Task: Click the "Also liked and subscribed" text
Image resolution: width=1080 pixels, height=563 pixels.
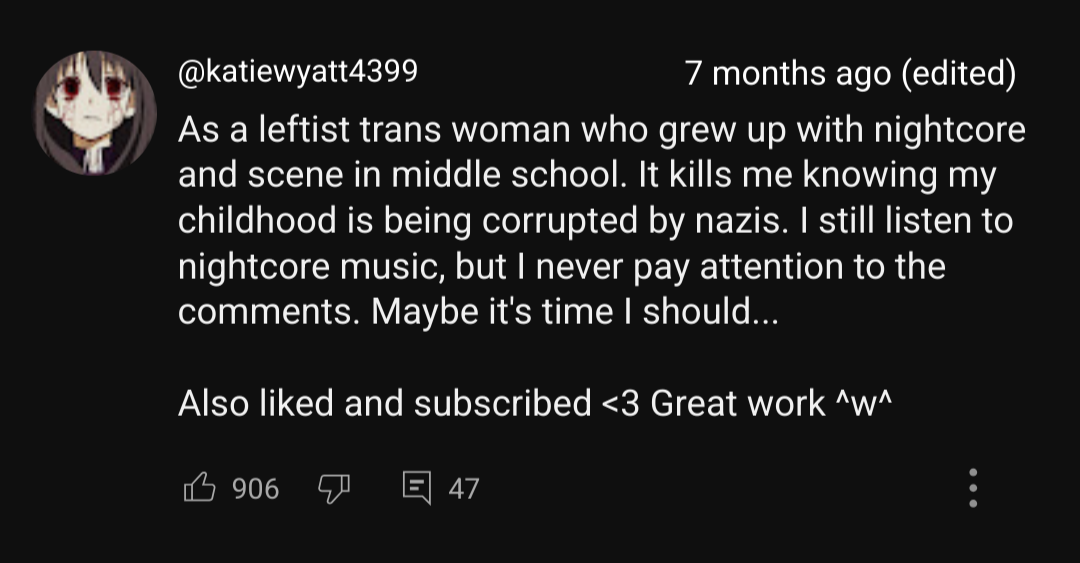Action: coord(385,403)
